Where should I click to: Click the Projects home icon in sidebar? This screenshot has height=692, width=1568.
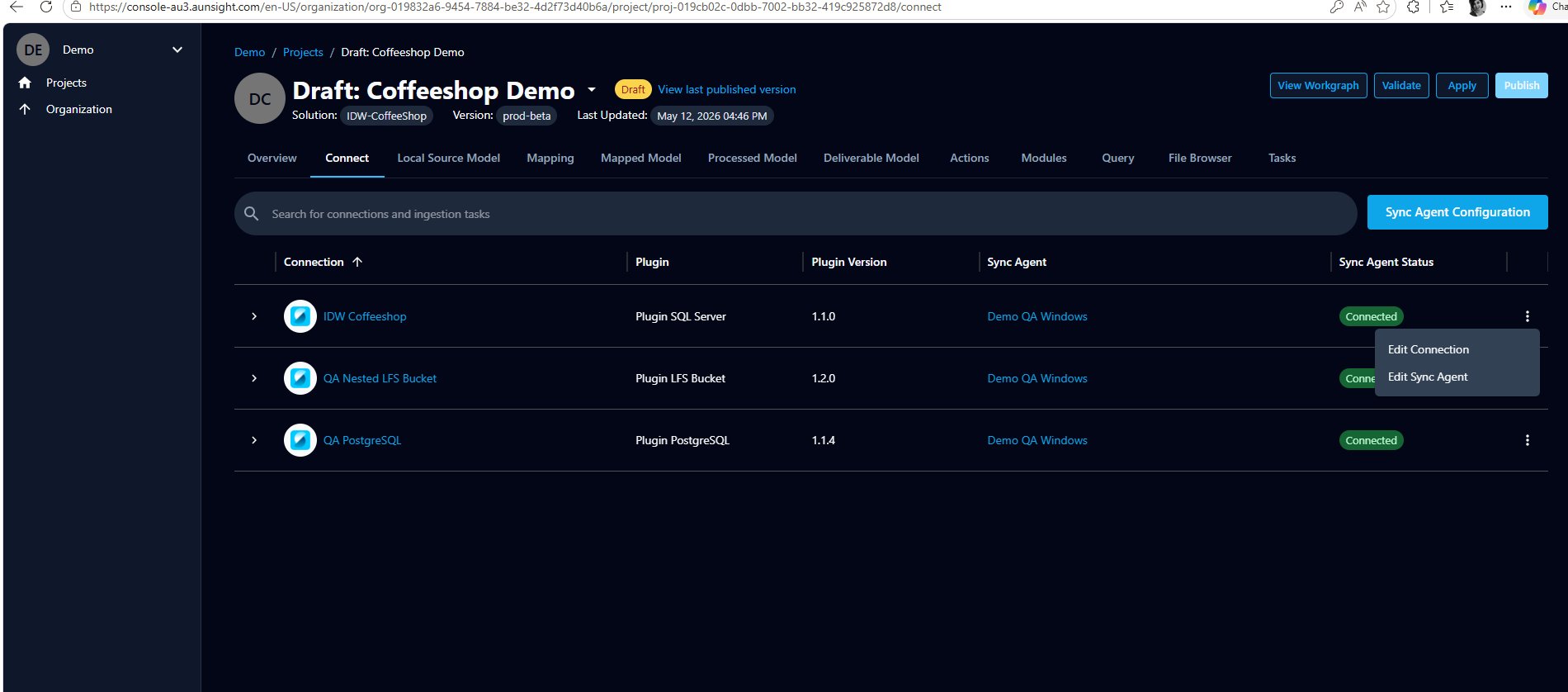[25, 83]
